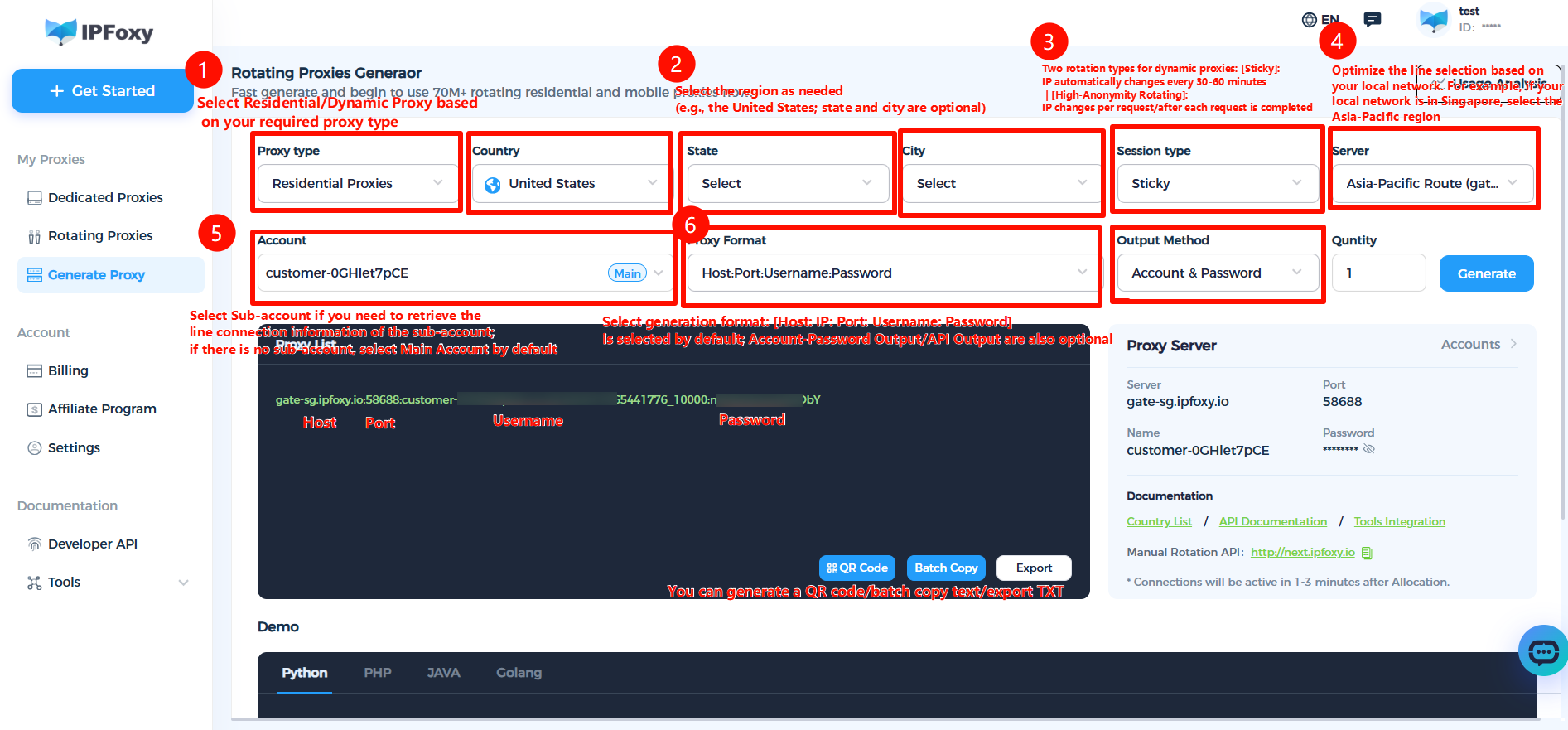Screen dimensions: 1568x730
Task: Click the Generate Proxy sidebar icon
Action: pos(34,275)
